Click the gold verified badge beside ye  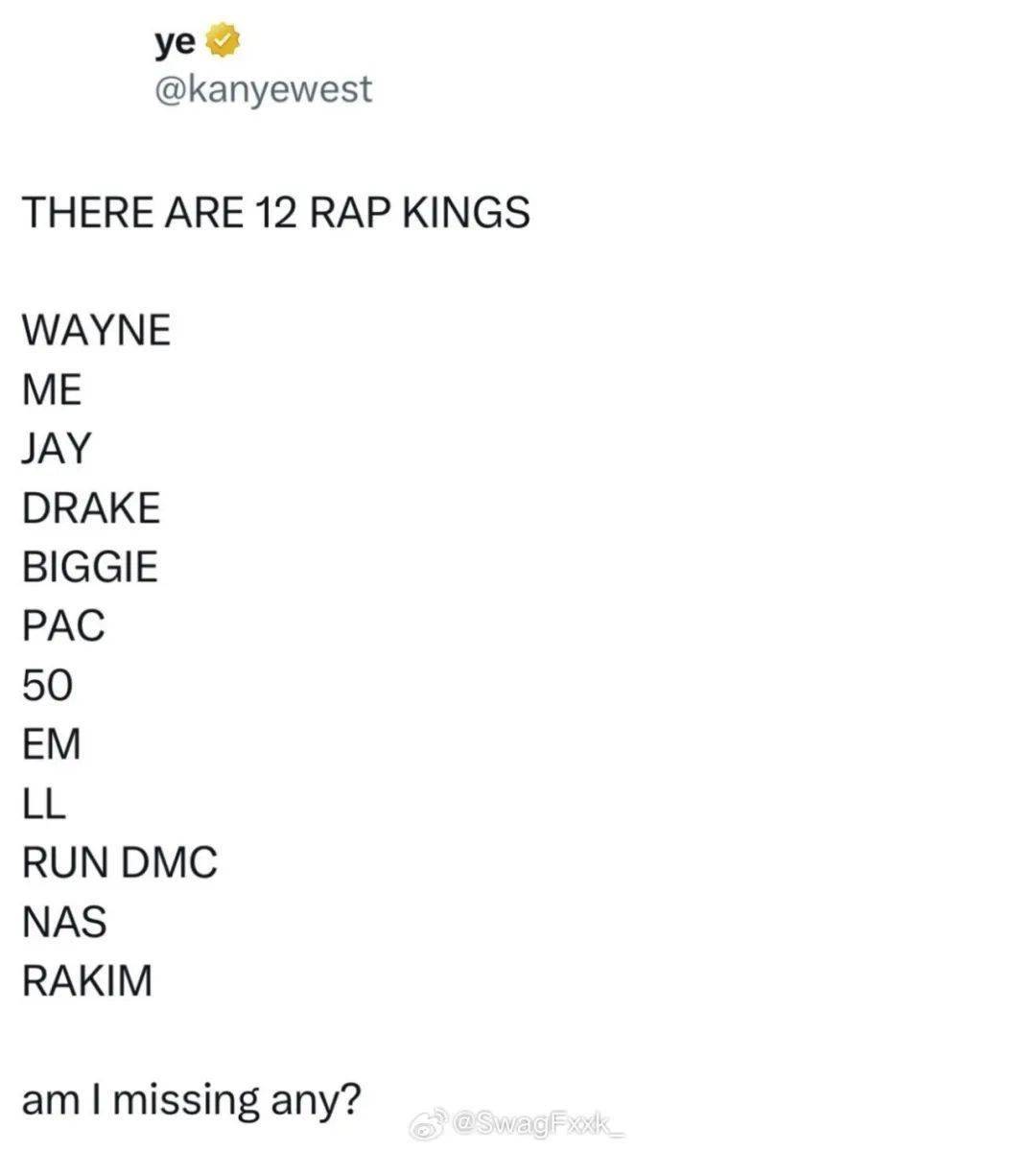[223, 42]
